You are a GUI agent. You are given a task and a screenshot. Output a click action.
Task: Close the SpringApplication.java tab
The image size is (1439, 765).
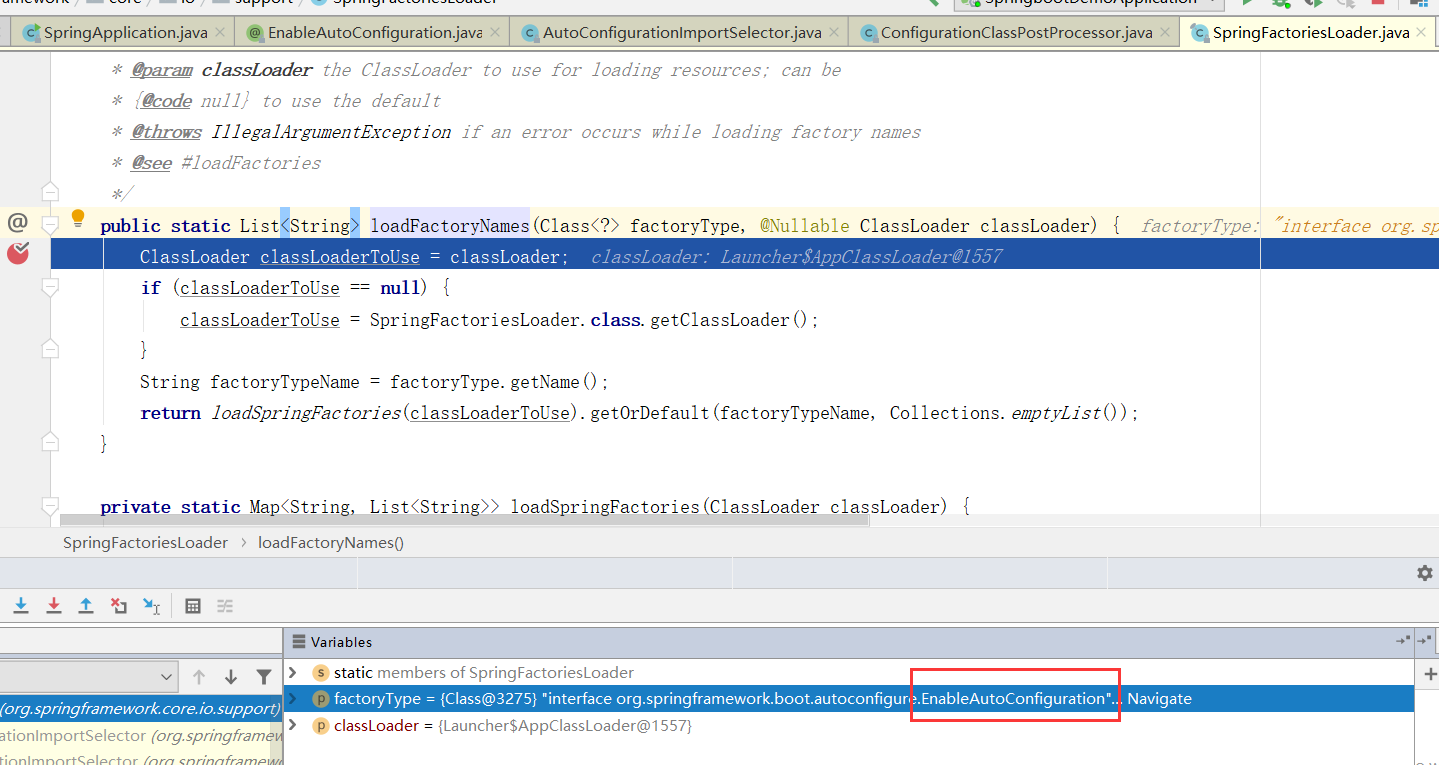click(221, 33)
